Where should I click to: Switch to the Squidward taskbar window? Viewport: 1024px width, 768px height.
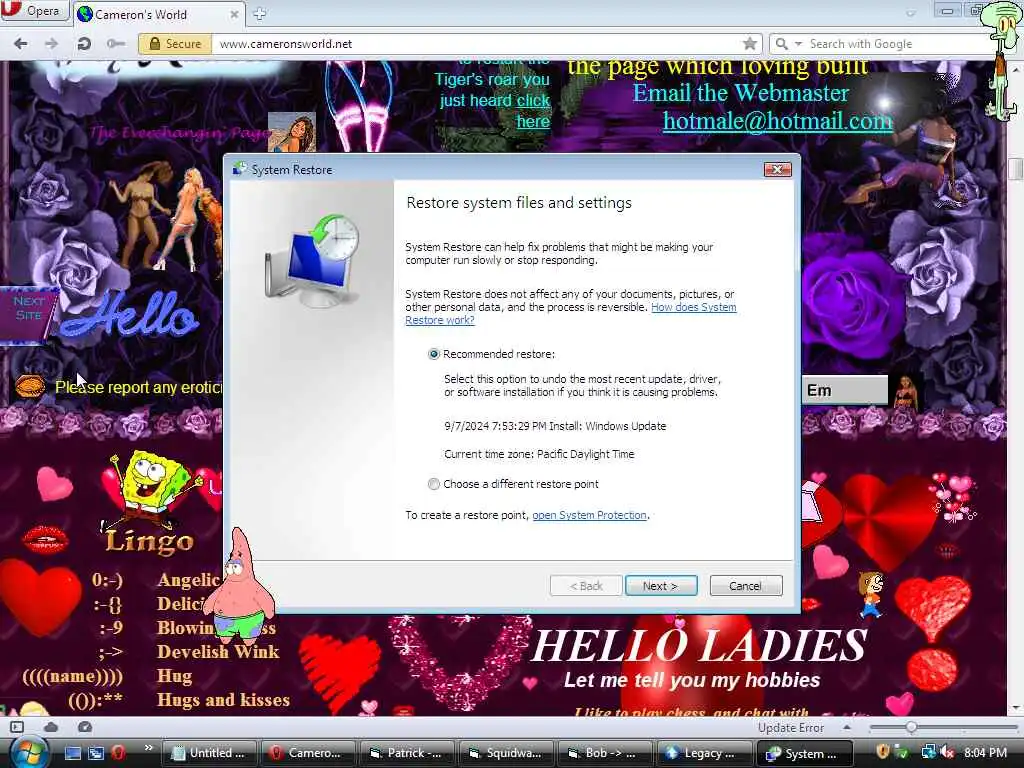click(506, 753)
